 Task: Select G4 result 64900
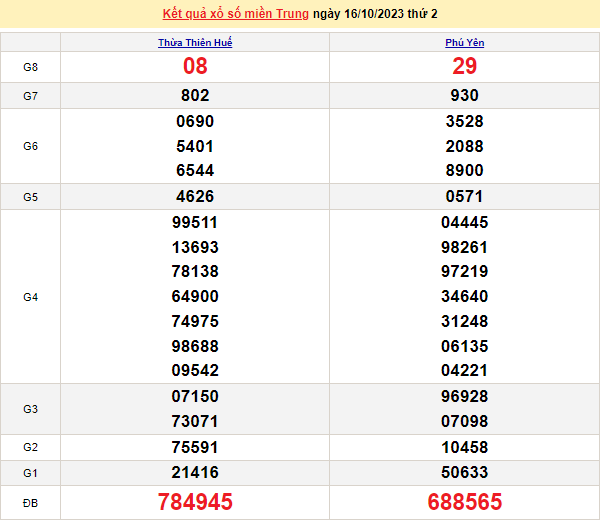pos(195,297)
